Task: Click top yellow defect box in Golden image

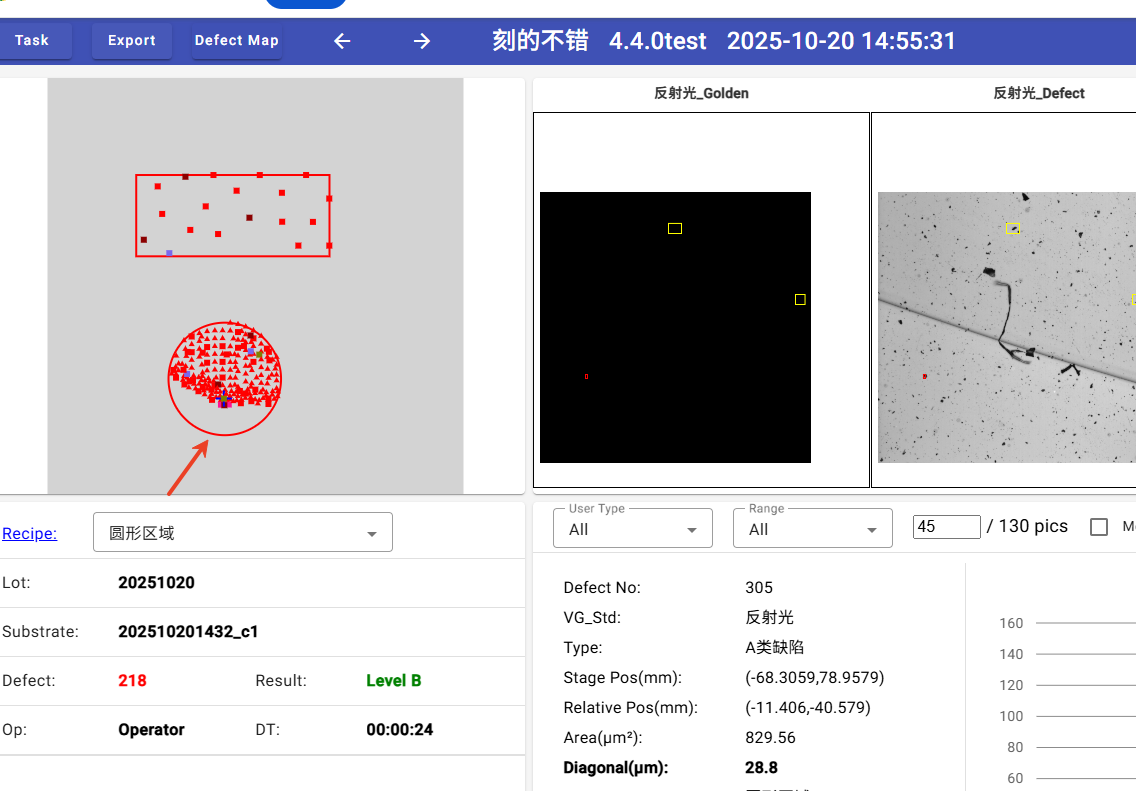Action: tap(675, 229)
